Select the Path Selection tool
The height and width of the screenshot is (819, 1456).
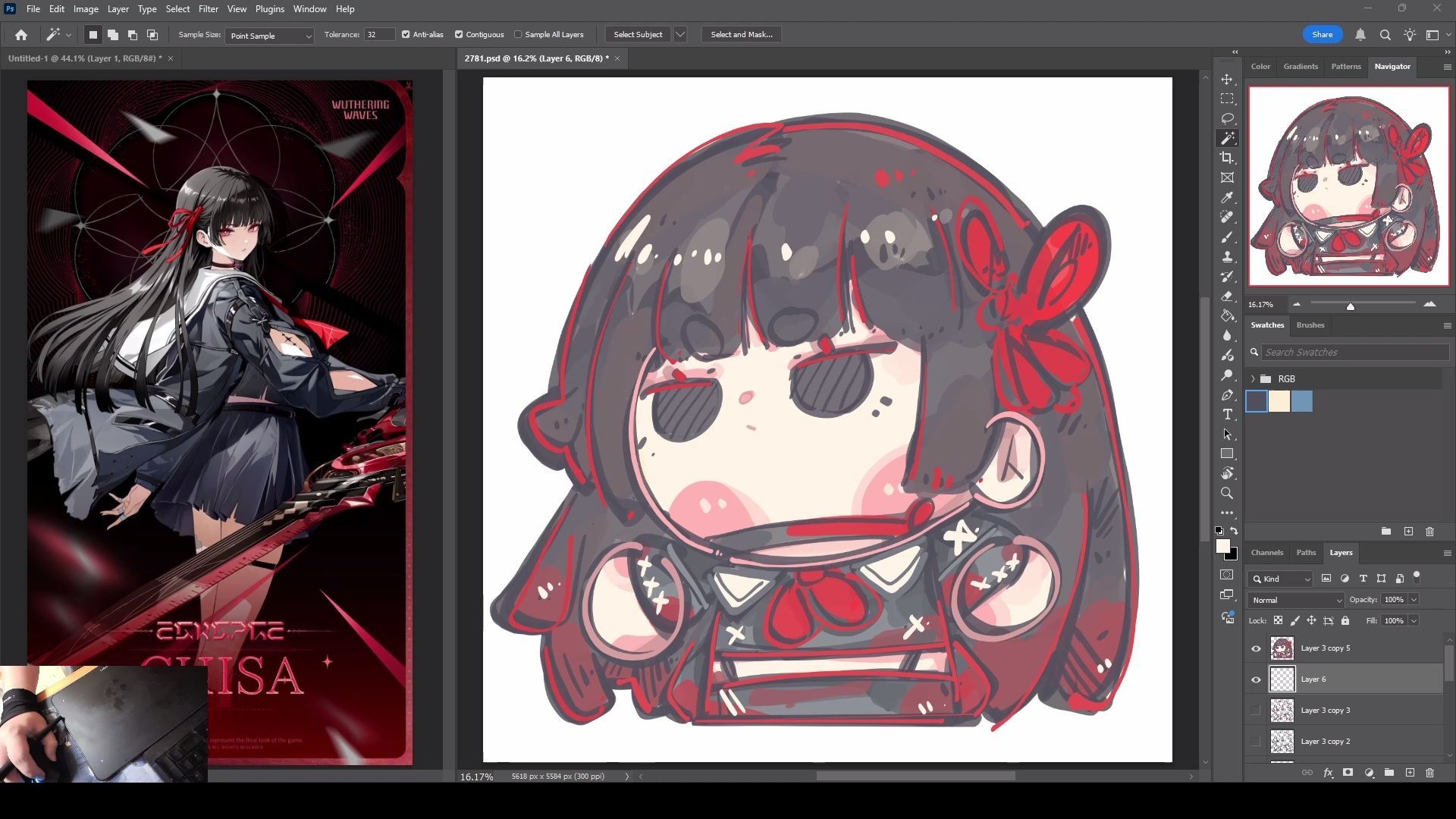tap(1227, 435)
